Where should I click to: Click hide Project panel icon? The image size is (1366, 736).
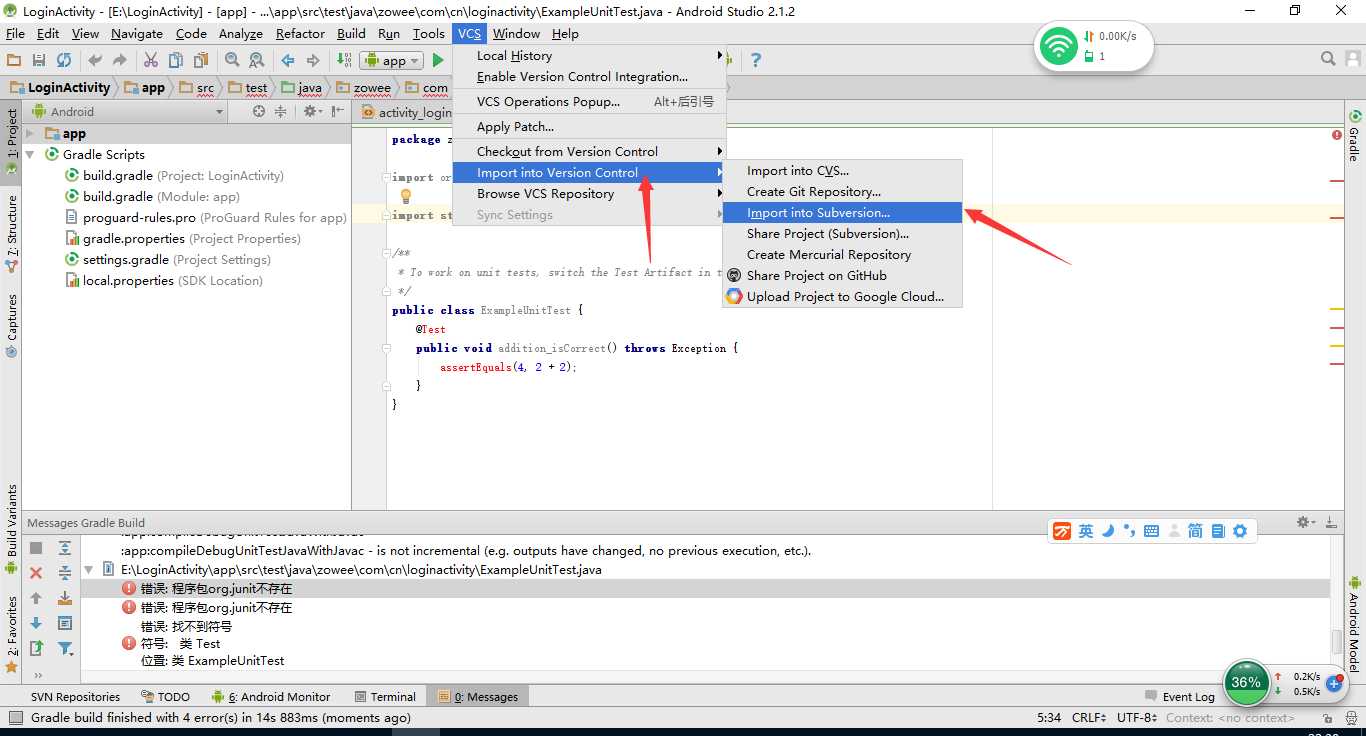(337, 112)
